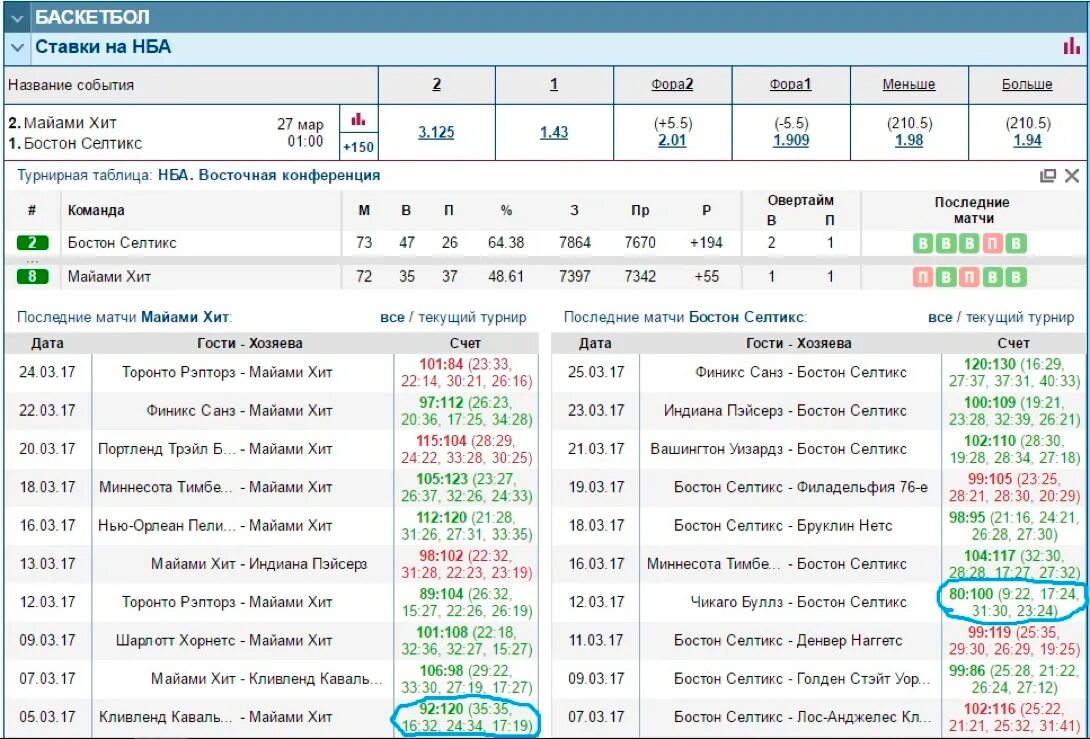The width and height of the screenshot is (1090, 739).
Task: Filter Майами Хит matches by текущий турнир
Action: click(x=471, y=318)
